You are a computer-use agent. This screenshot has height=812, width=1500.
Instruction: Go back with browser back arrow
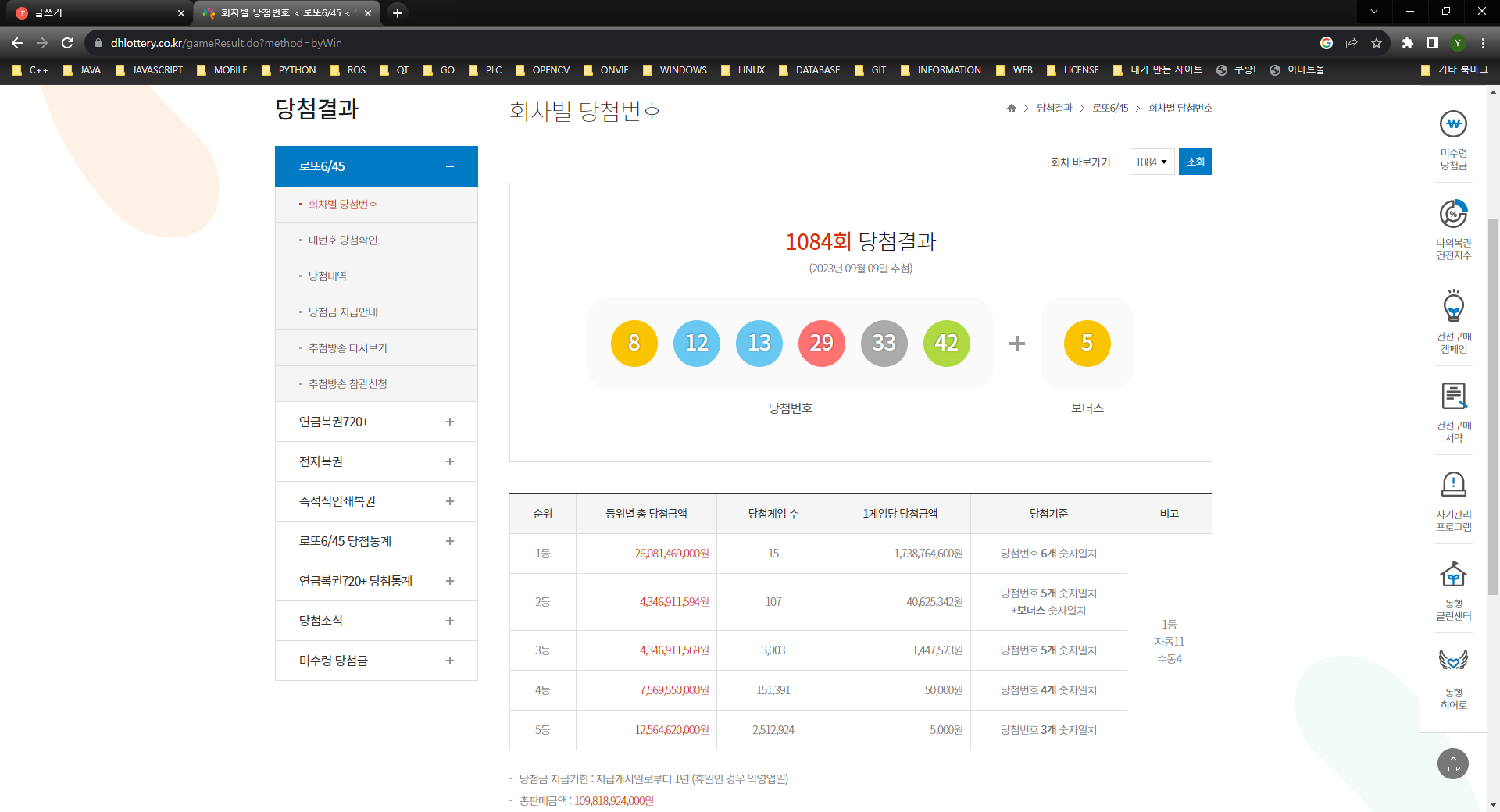(17, 43)
